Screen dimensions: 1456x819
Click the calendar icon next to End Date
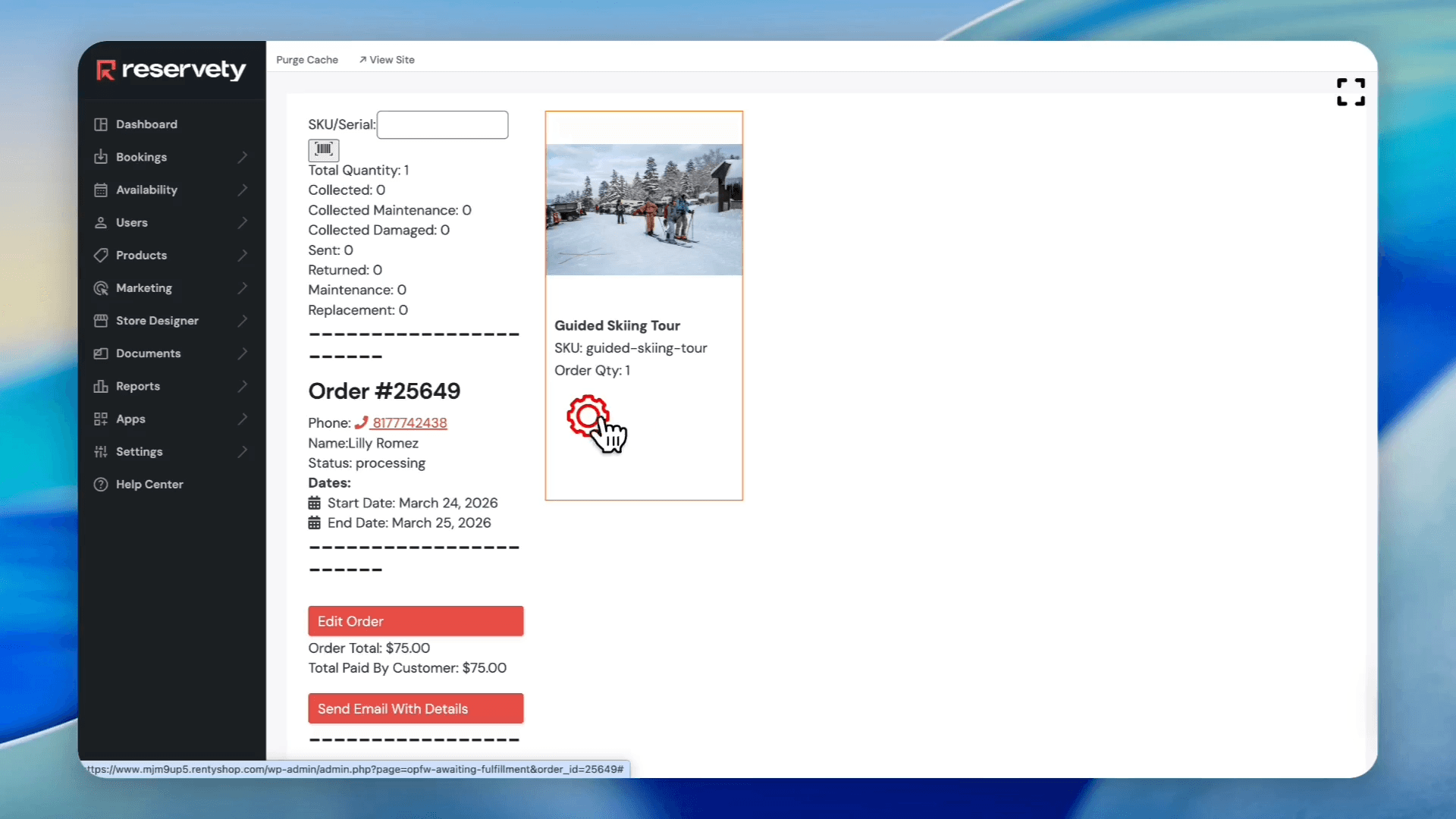[315, 522]
